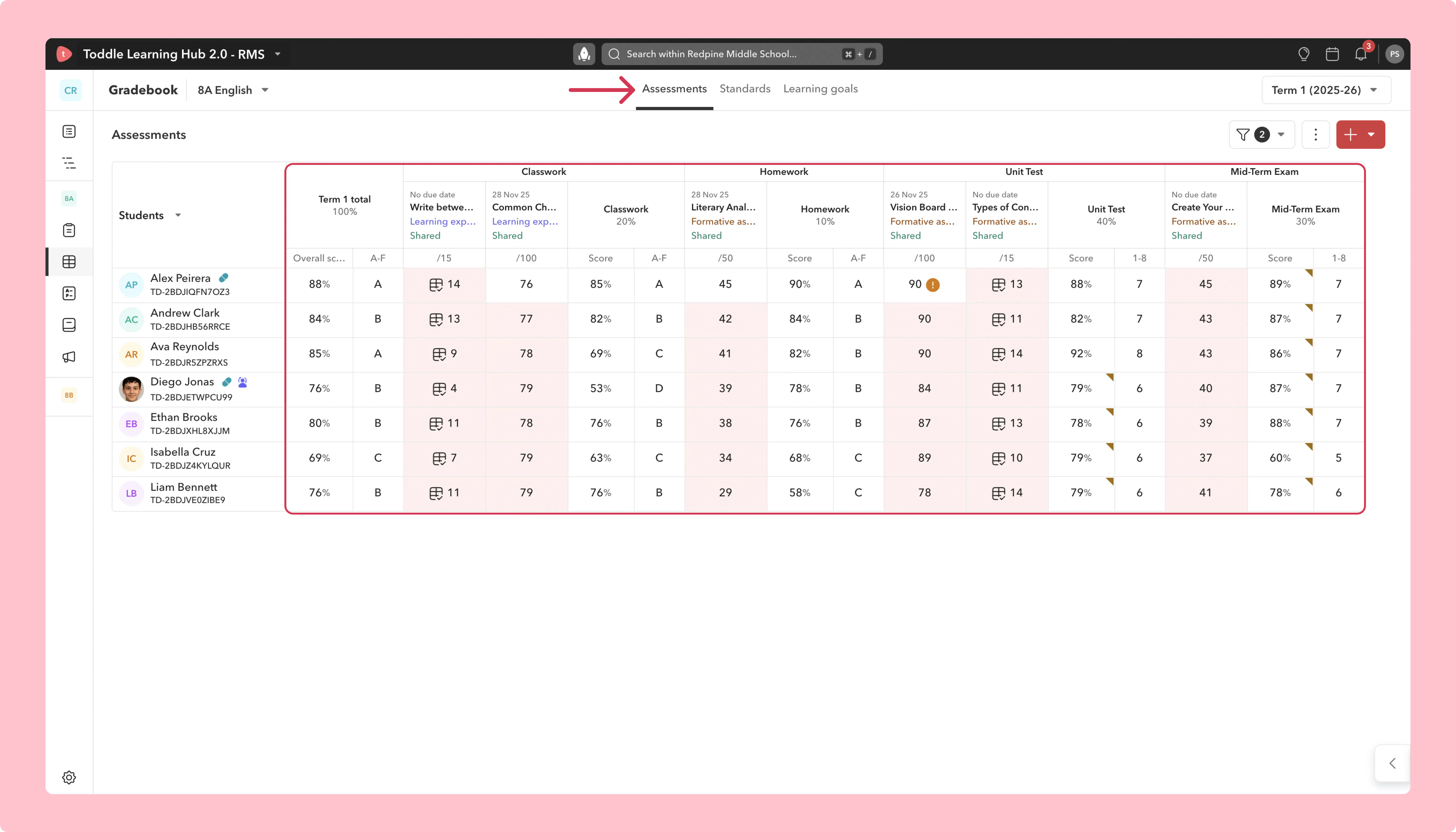This screenshot has width=1456, height=832.
Task: Click the orange warning icon beside Alex's 90
Action: pos(933,285)
